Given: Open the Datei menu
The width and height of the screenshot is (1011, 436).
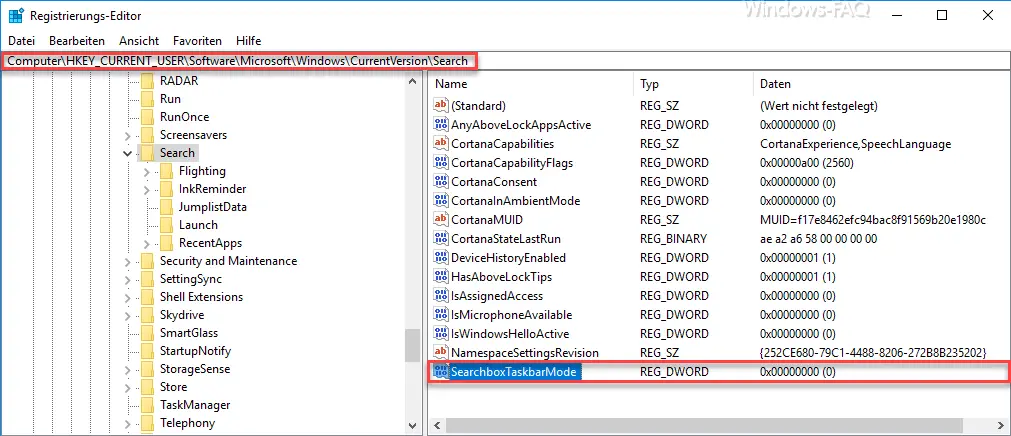Looking at the screenshot, I should click(x=21, y=41).
